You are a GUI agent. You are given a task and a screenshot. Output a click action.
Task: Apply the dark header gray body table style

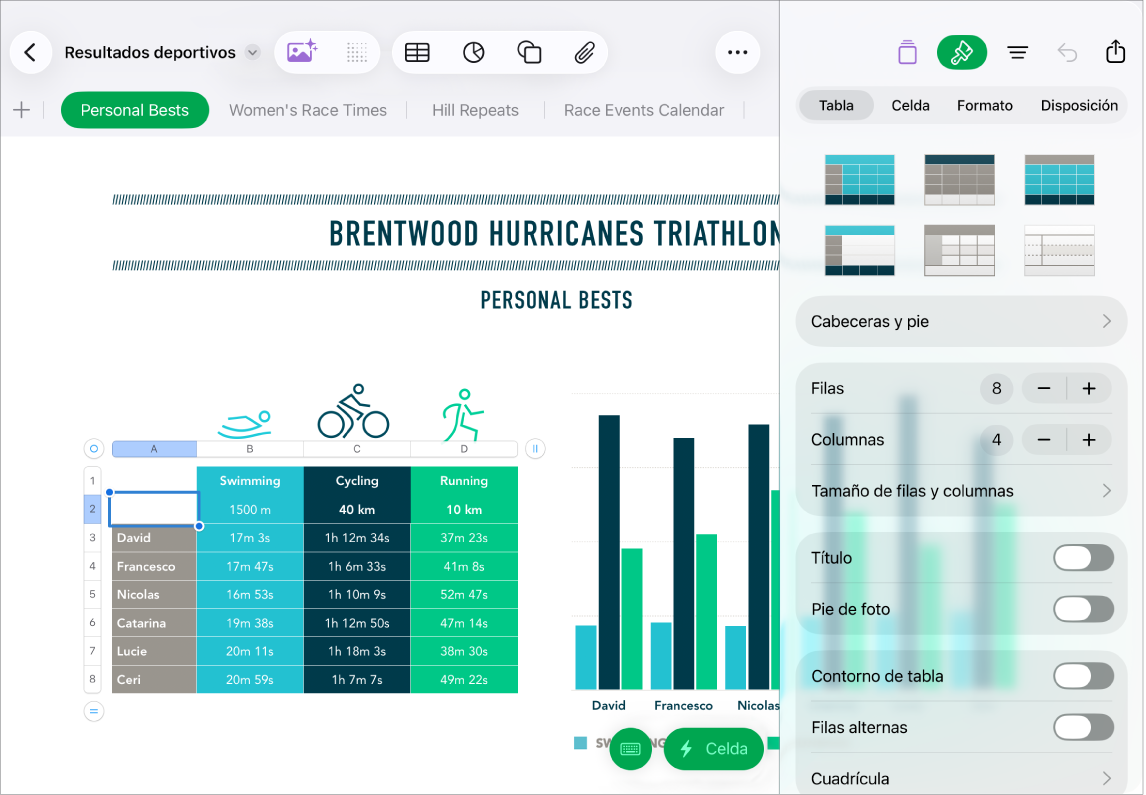(959, 180)
